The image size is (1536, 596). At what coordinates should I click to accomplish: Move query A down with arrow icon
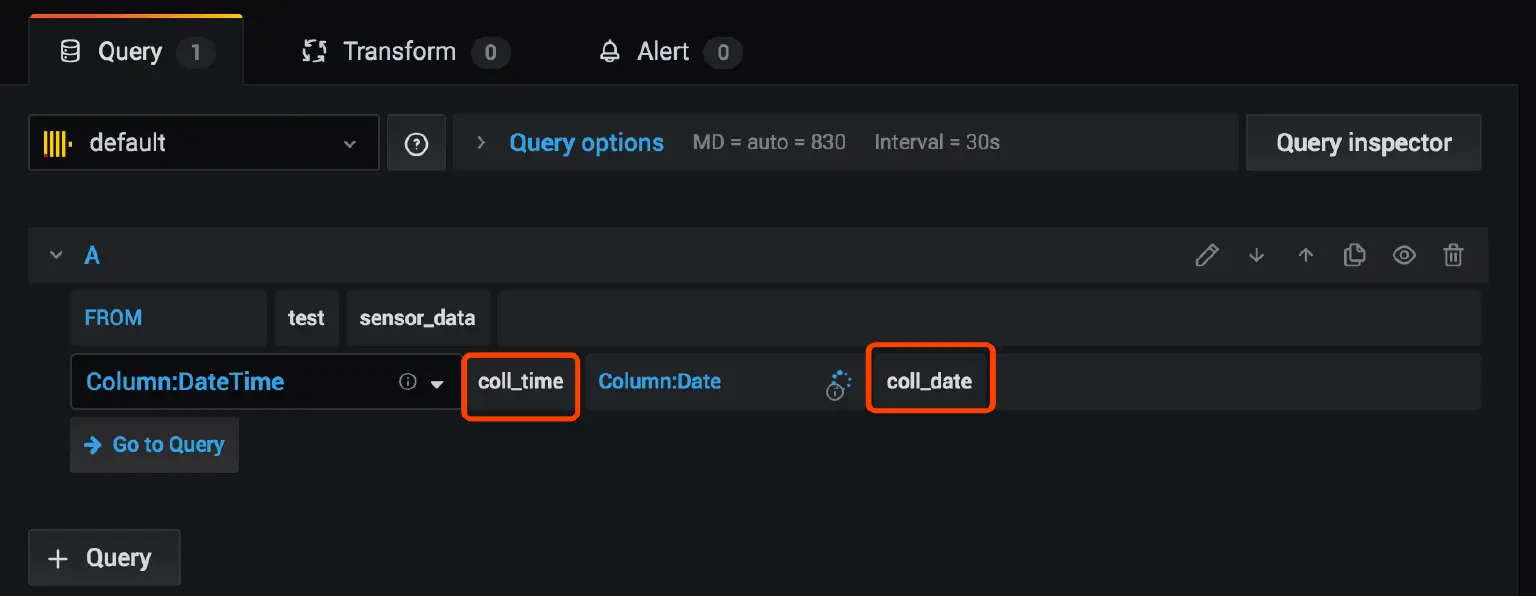click(x=1257, y=255)
